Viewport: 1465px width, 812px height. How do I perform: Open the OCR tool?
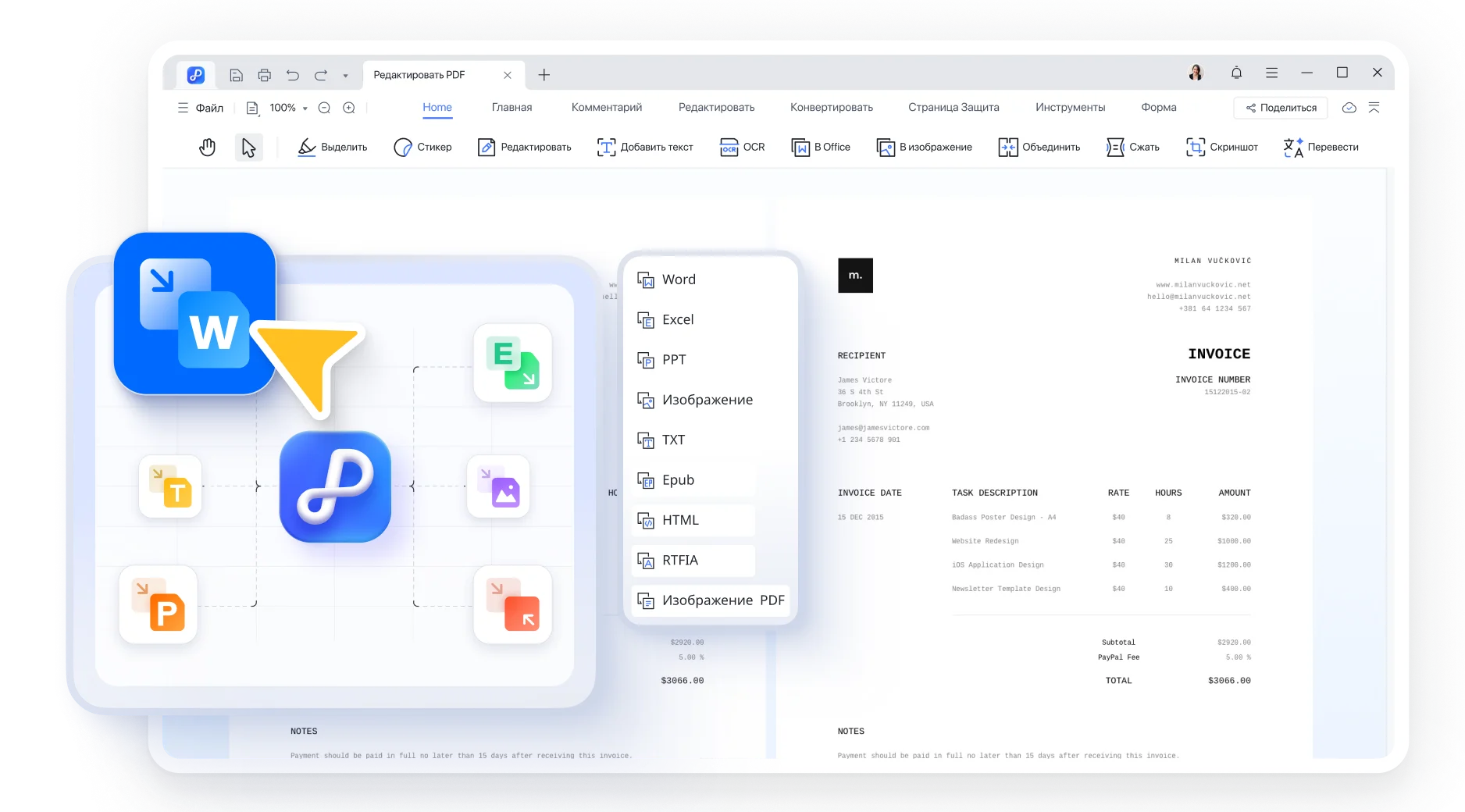[x=742, y=147]
